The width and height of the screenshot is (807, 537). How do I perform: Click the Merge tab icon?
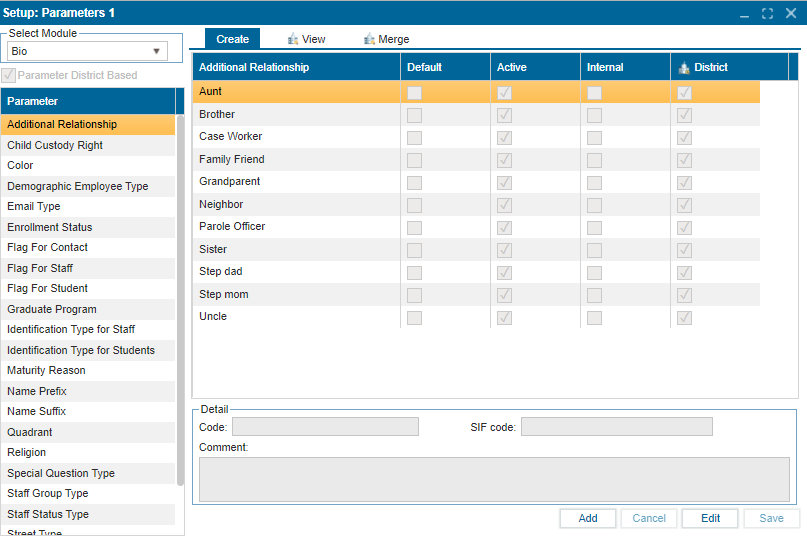coord(369,39)
